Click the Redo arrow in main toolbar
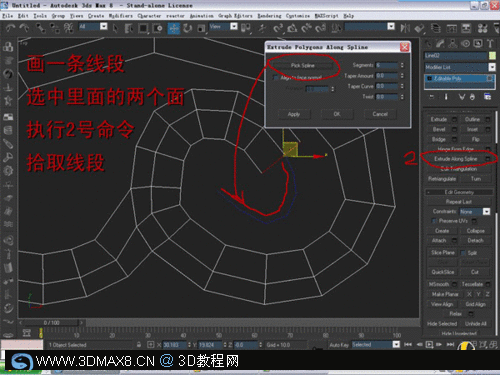The height and width of the screenshot is (375, 500). coord(24,28)
